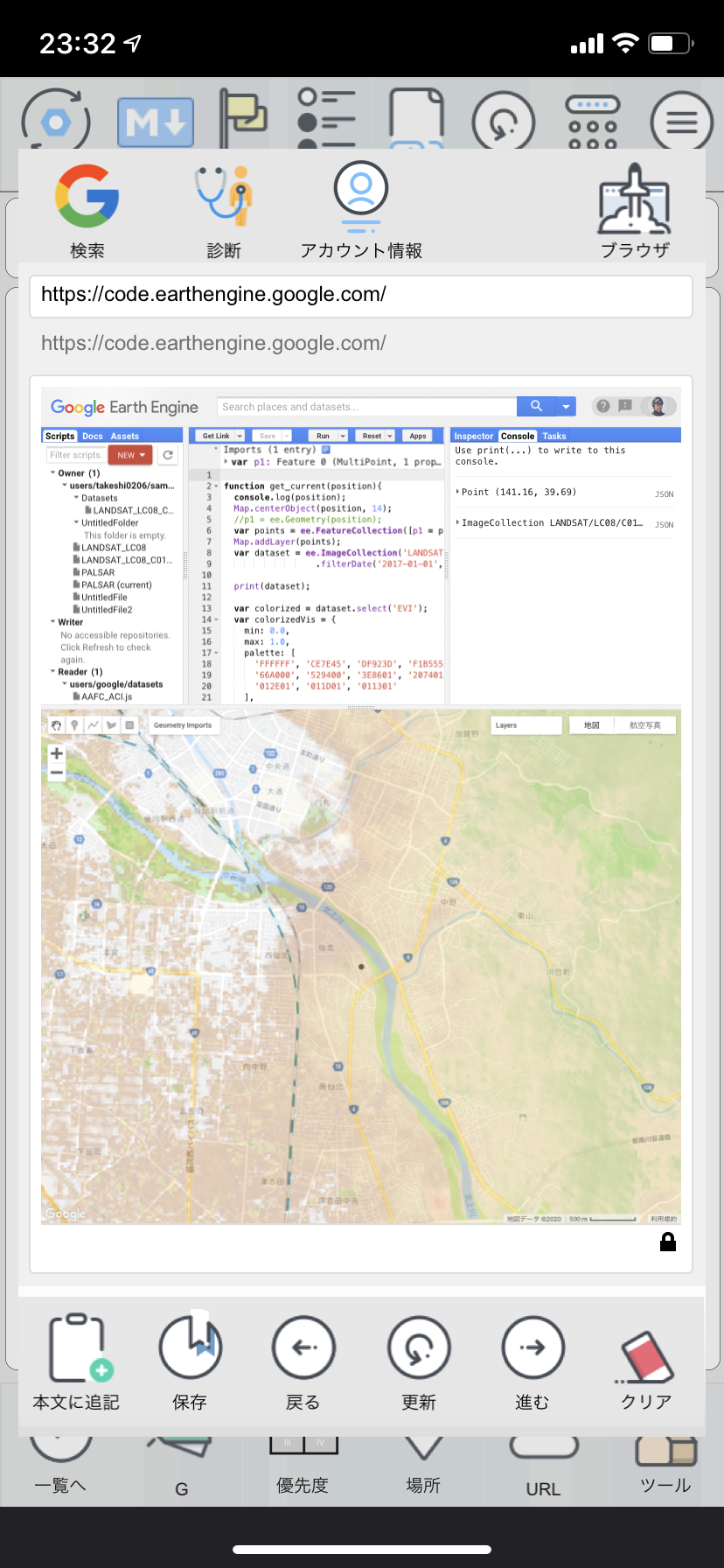Tap the クリア eraser icon

(x=647, y=1357)
